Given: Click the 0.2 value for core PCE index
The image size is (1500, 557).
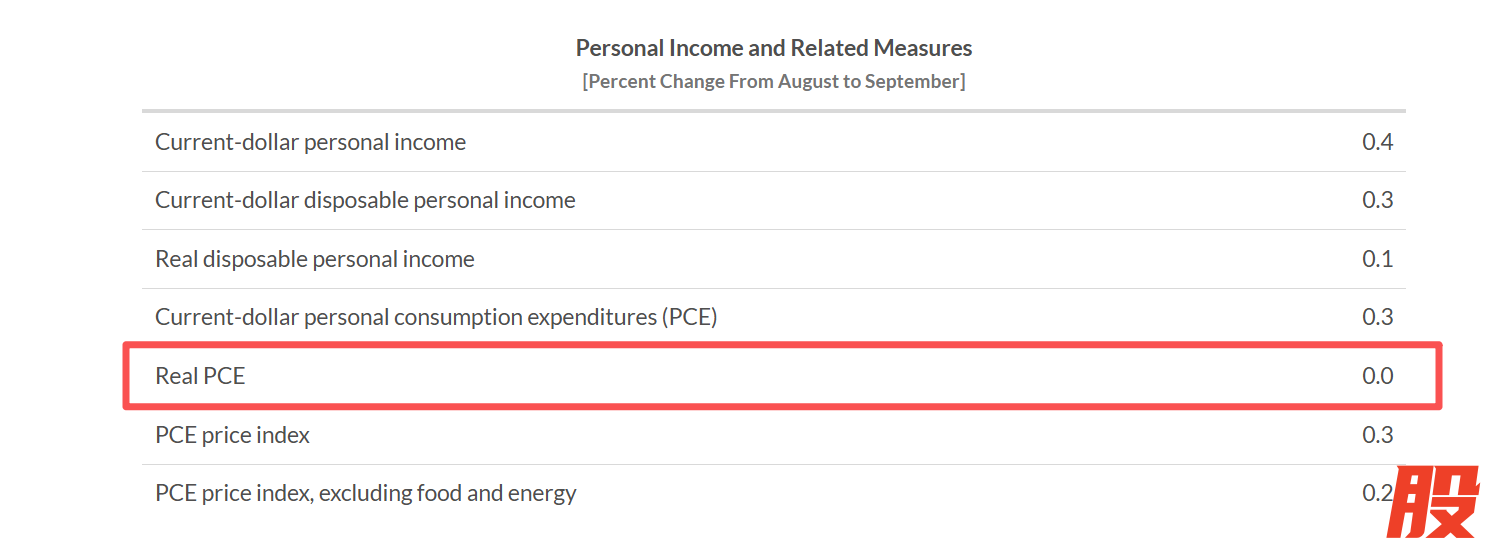Looking at the screenshot, I should point(1375,493).
